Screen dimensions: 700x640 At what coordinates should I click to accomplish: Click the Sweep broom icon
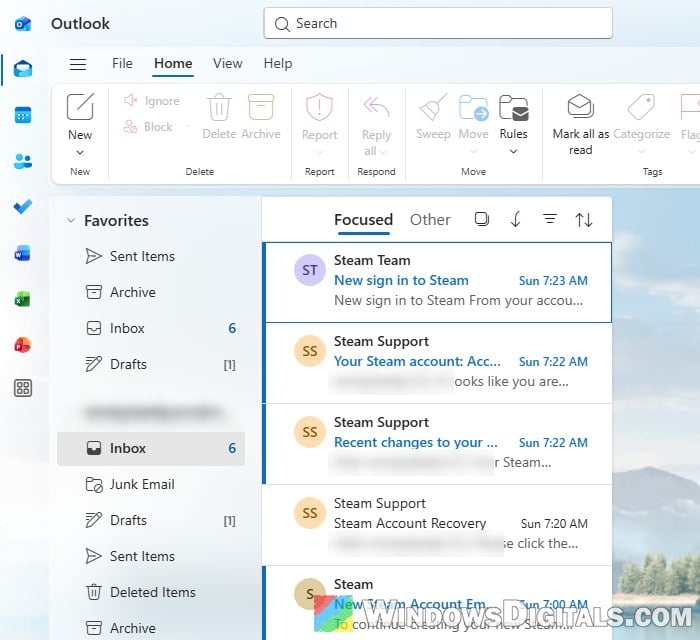tap(433, 107)
